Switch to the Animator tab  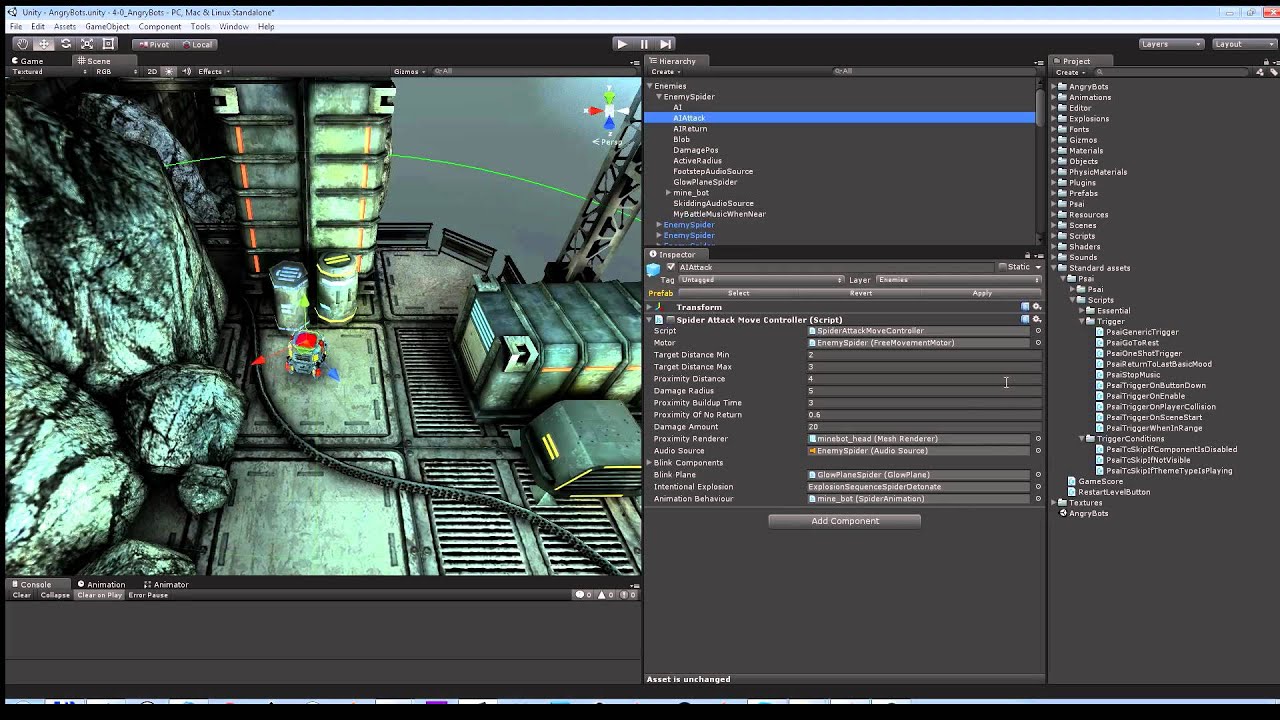click(x=166, y=584)
